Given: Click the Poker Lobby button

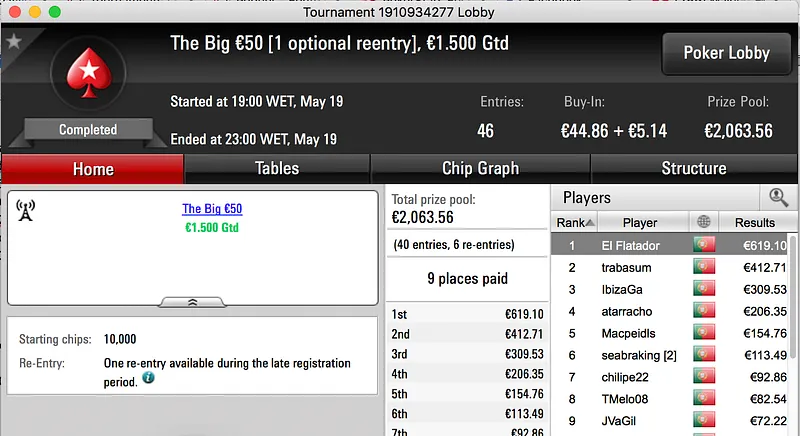Looking at the screenshot, I should (725, 53).
